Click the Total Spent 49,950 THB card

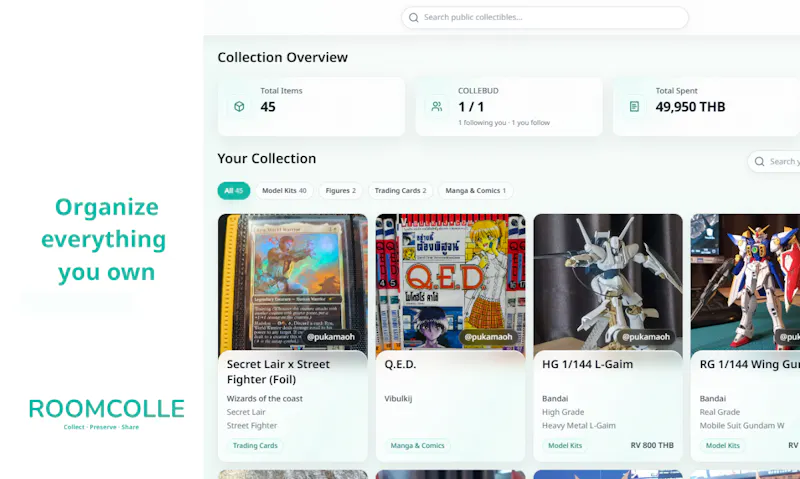click(707, 107)
